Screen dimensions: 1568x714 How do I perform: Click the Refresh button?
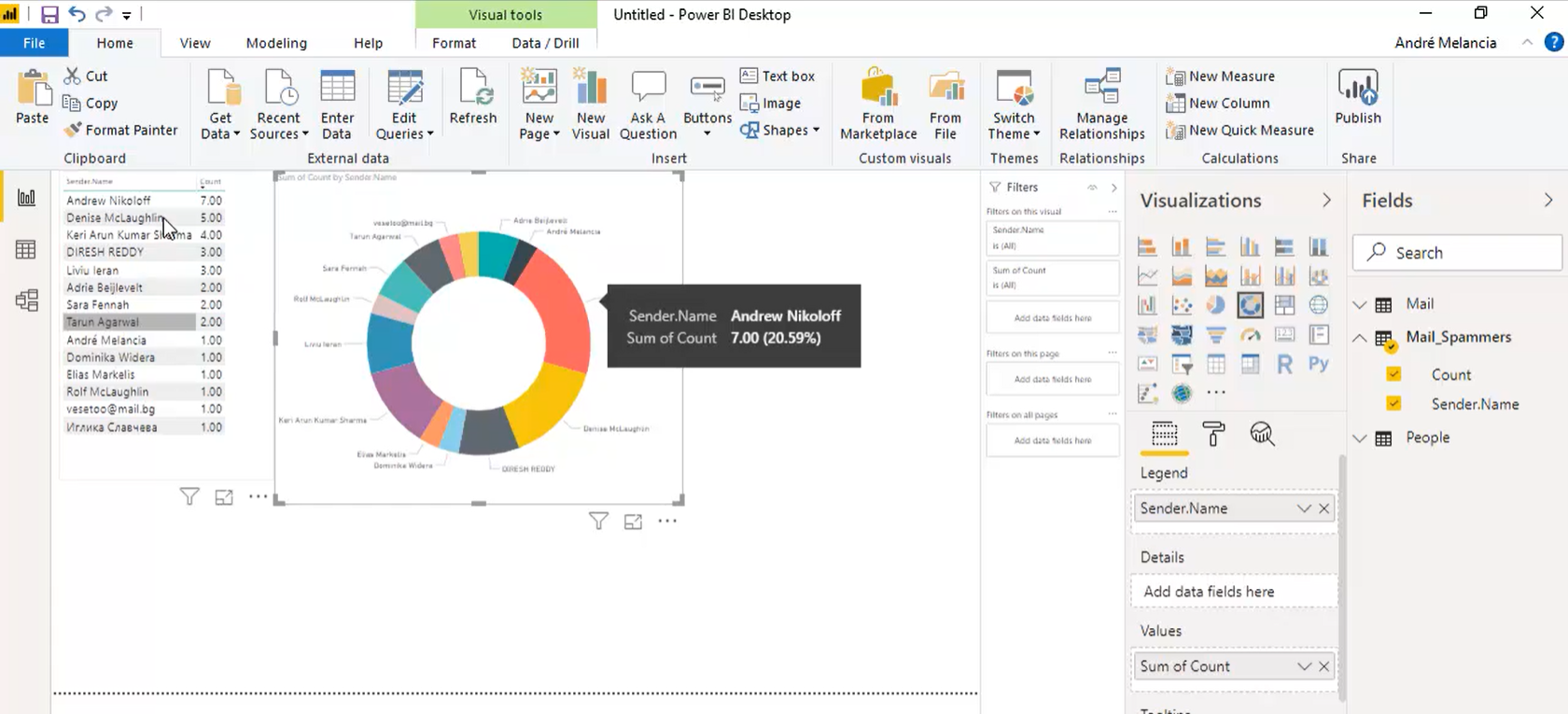pyautogui.click(x=473, y=97)
